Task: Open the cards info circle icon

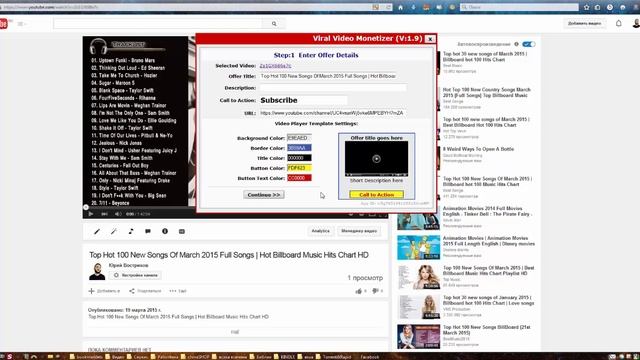Action: (165, 231)
